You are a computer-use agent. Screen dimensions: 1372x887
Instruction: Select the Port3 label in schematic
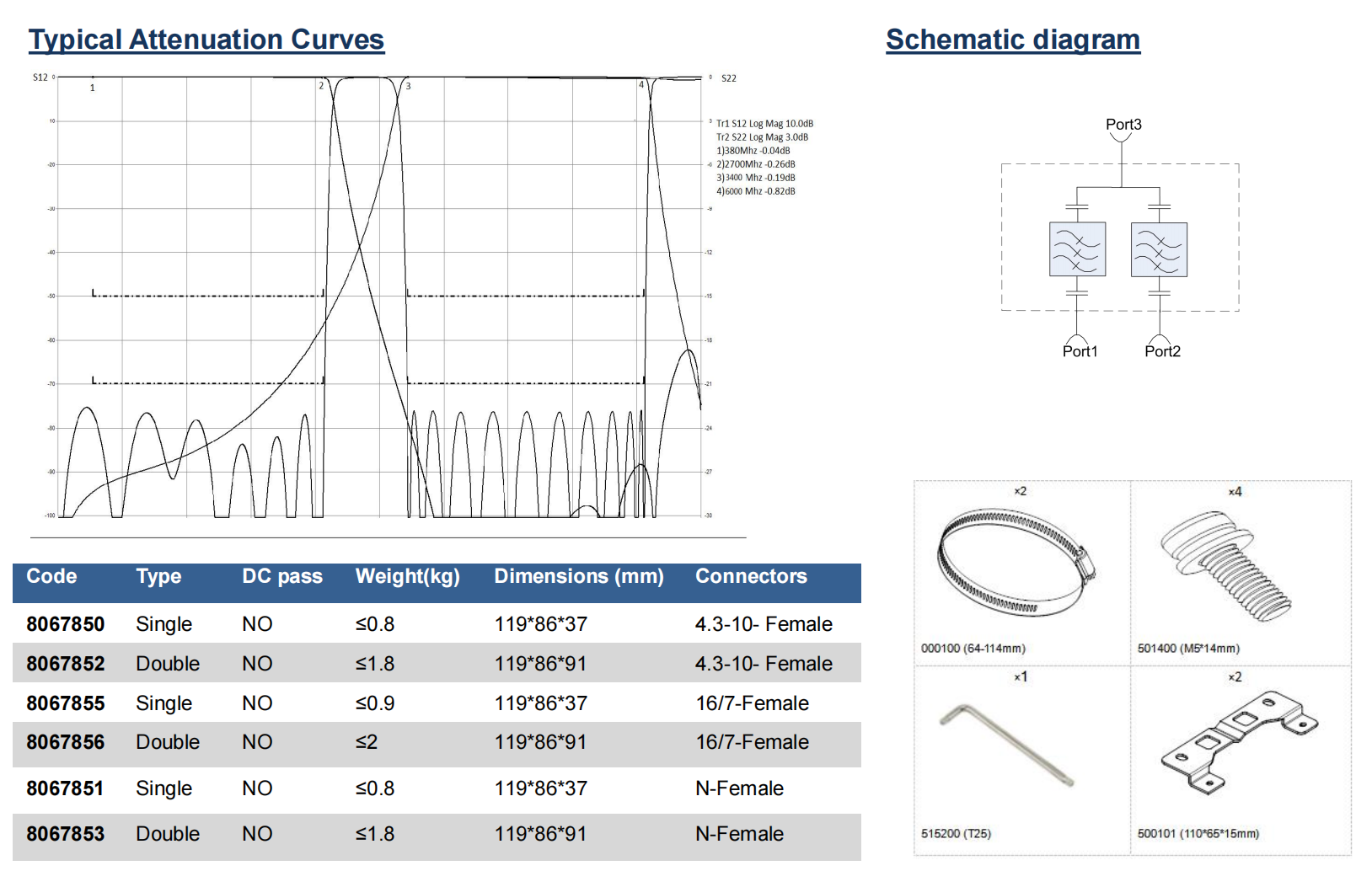pyautogui.click(x=1123, y=125)
